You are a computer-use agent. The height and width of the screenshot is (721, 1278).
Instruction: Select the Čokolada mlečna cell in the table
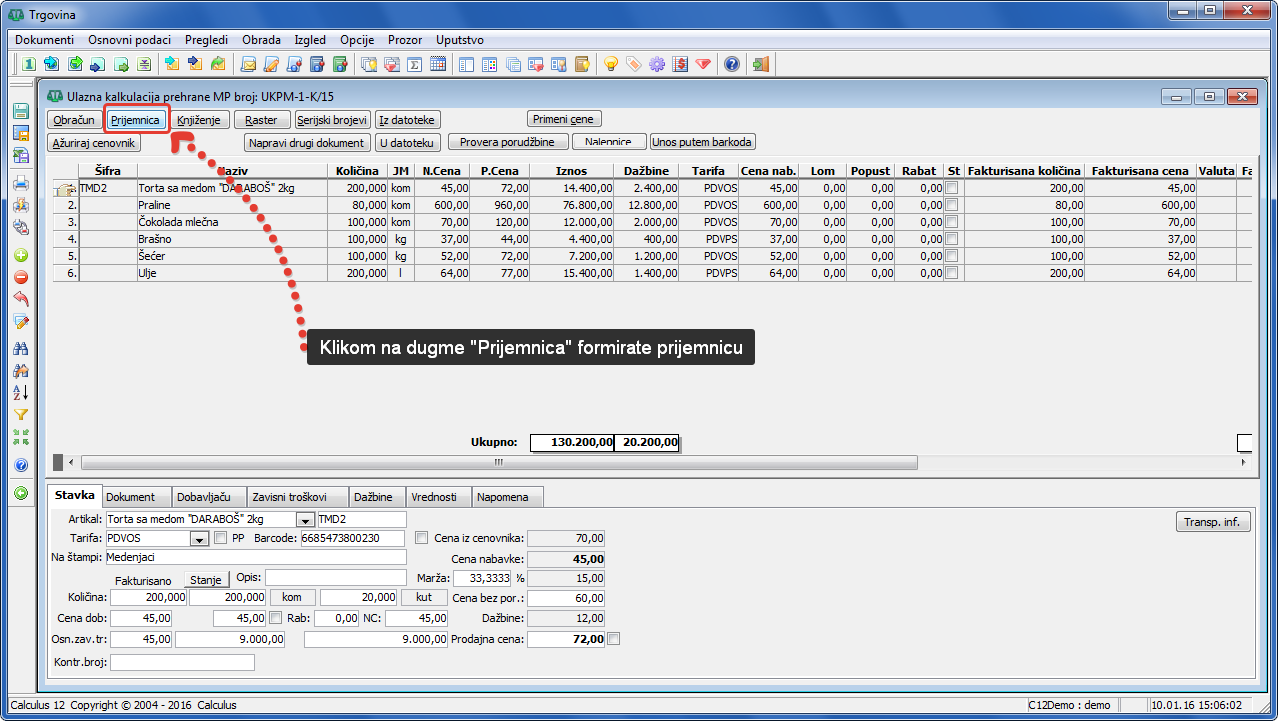tap(232, 222)
